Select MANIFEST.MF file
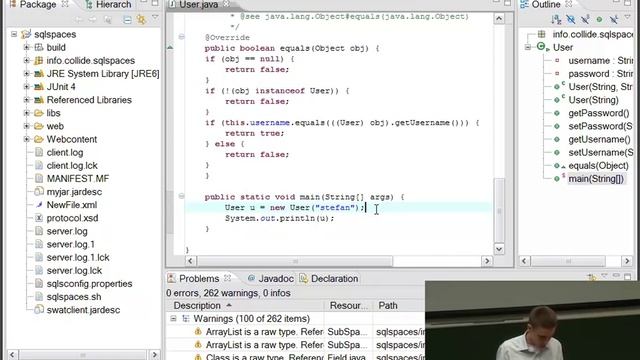Screen dimensions: 640x360 [78, 179]
